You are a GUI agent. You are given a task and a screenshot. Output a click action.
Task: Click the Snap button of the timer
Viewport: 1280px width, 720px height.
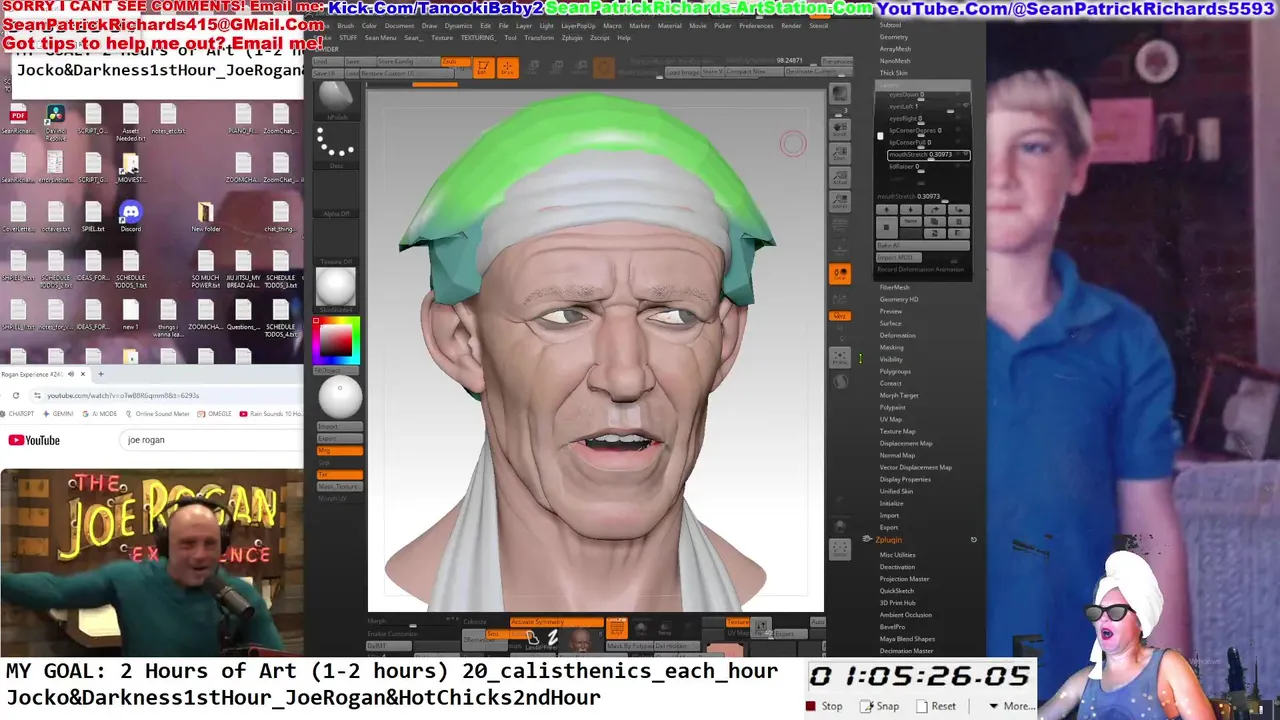[880, 706]
